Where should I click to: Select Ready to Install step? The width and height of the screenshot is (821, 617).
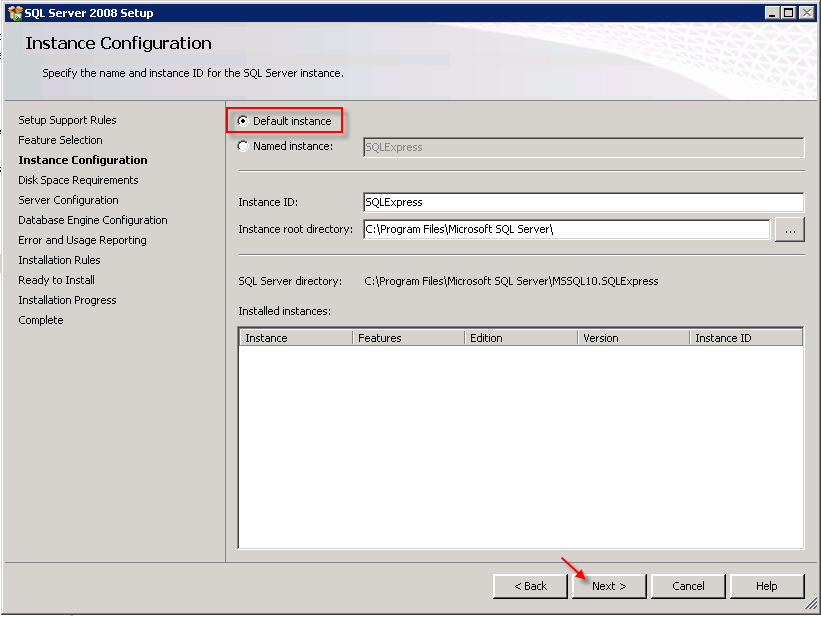56,280
